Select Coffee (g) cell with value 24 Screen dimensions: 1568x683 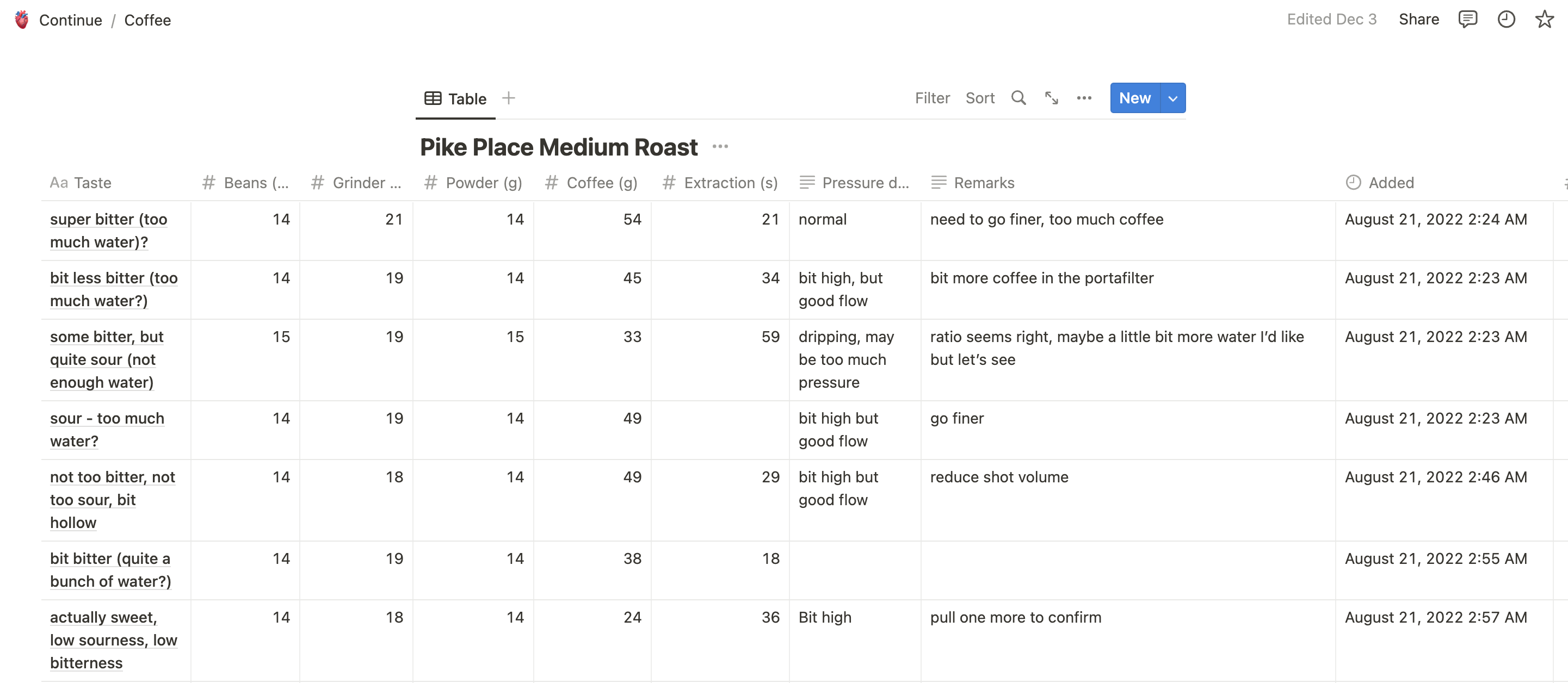tap(592, 641)
